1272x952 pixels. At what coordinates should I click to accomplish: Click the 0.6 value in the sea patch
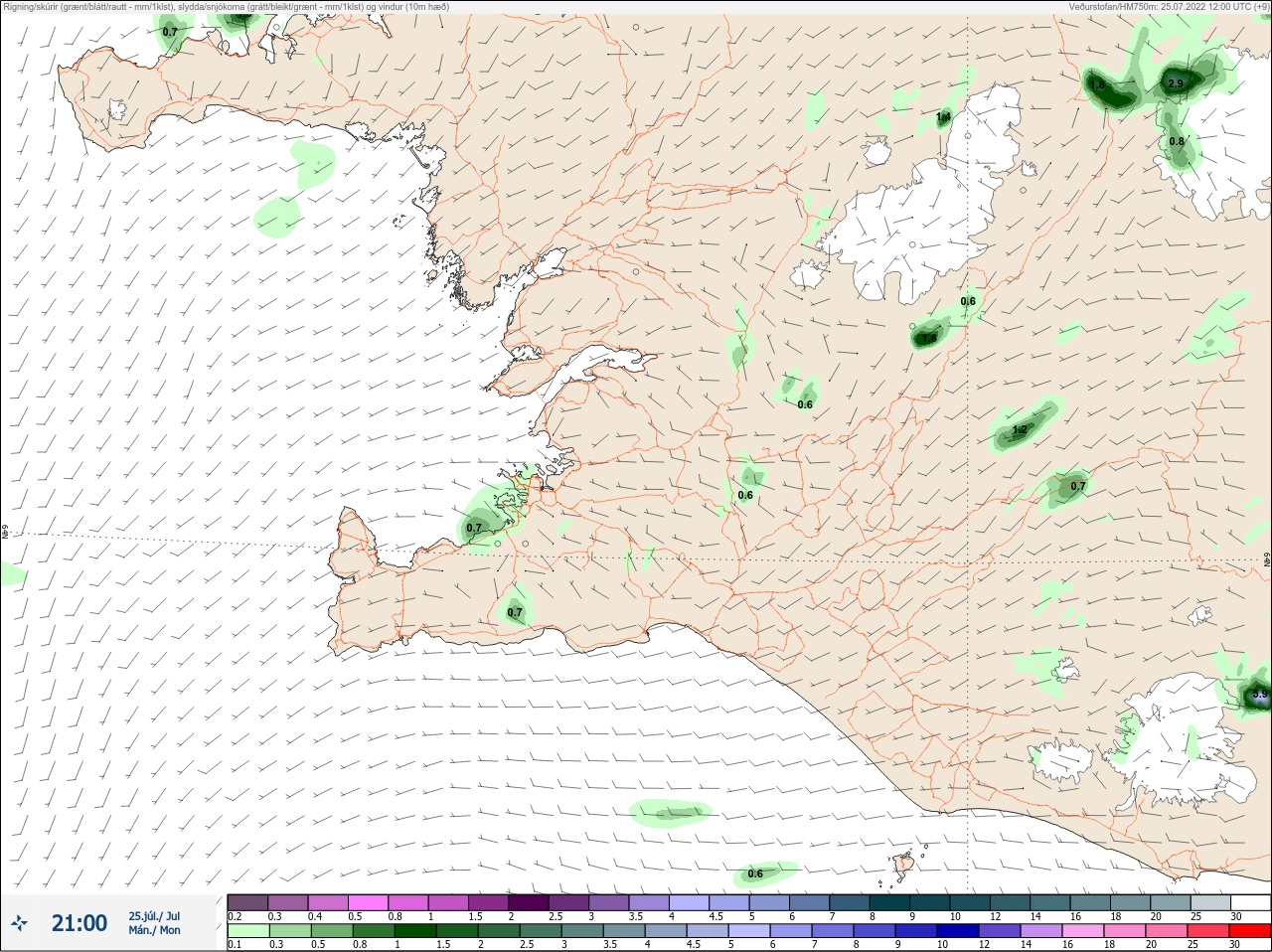[x=755, y=873]
